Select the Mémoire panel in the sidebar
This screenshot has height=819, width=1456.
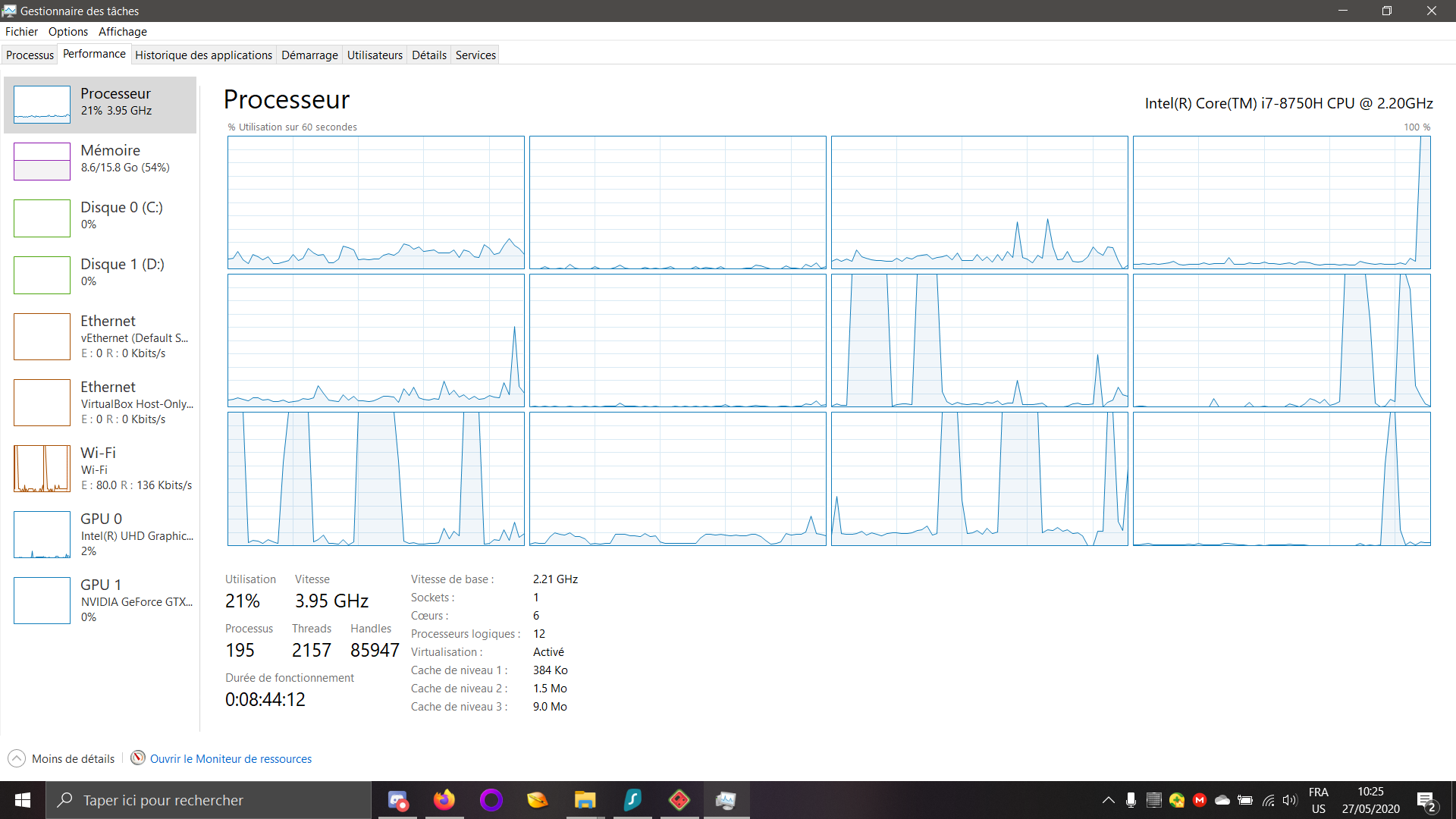99,160
